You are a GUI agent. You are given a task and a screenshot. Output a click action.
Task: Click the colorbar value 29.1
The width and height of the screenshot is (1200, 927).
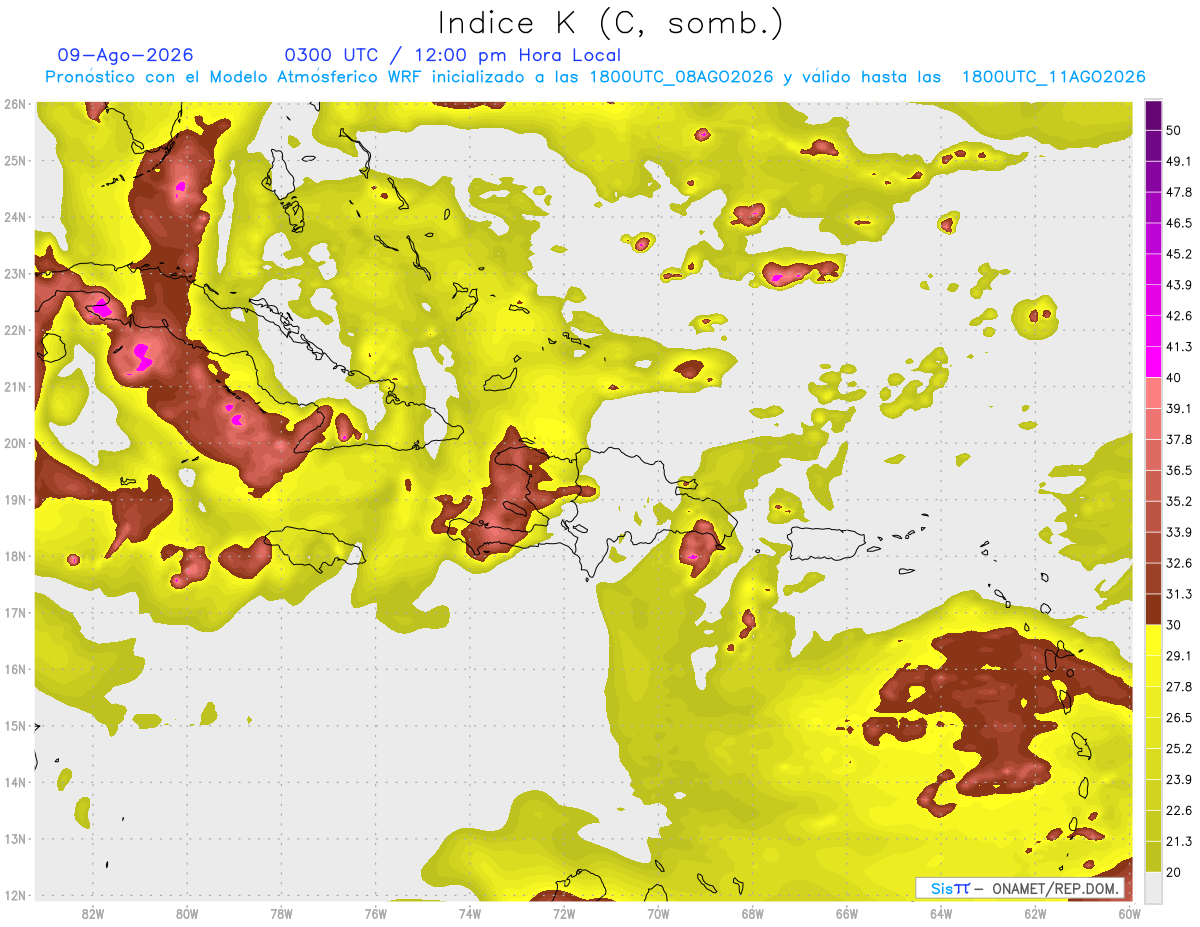click(x=1179, y=656)
